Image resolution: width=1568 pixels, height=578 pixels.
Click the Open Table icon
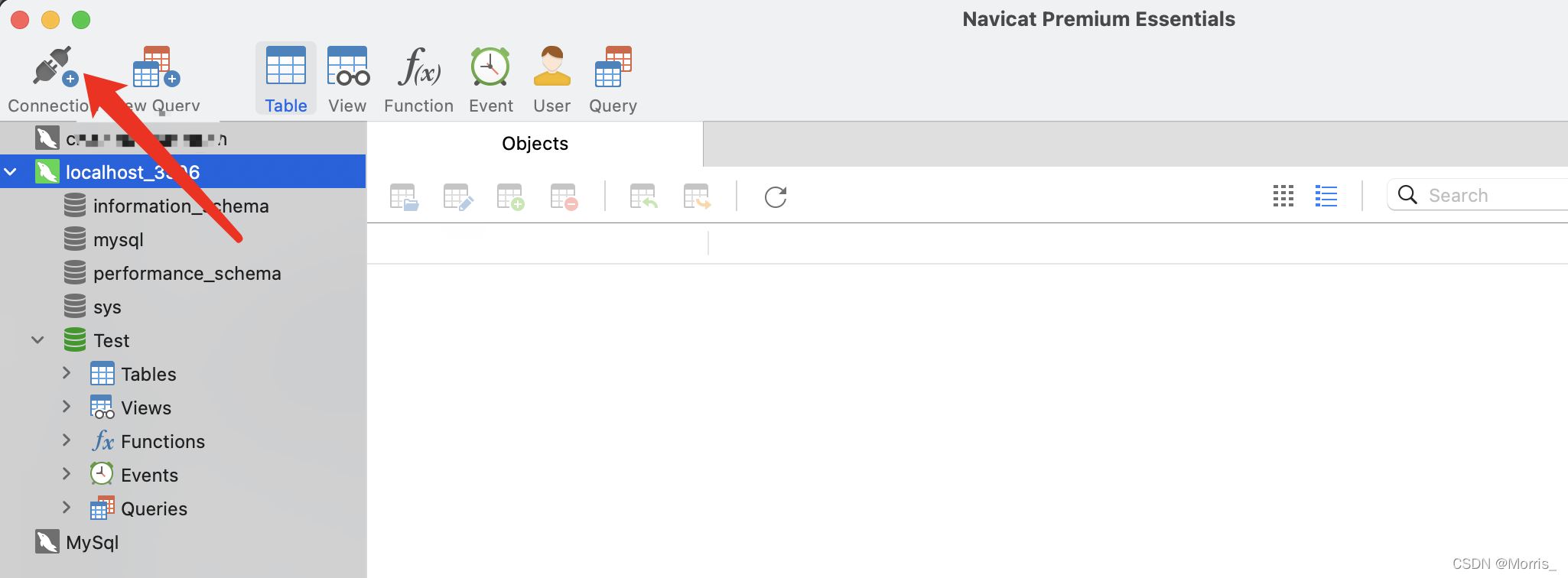pos(404,196)
